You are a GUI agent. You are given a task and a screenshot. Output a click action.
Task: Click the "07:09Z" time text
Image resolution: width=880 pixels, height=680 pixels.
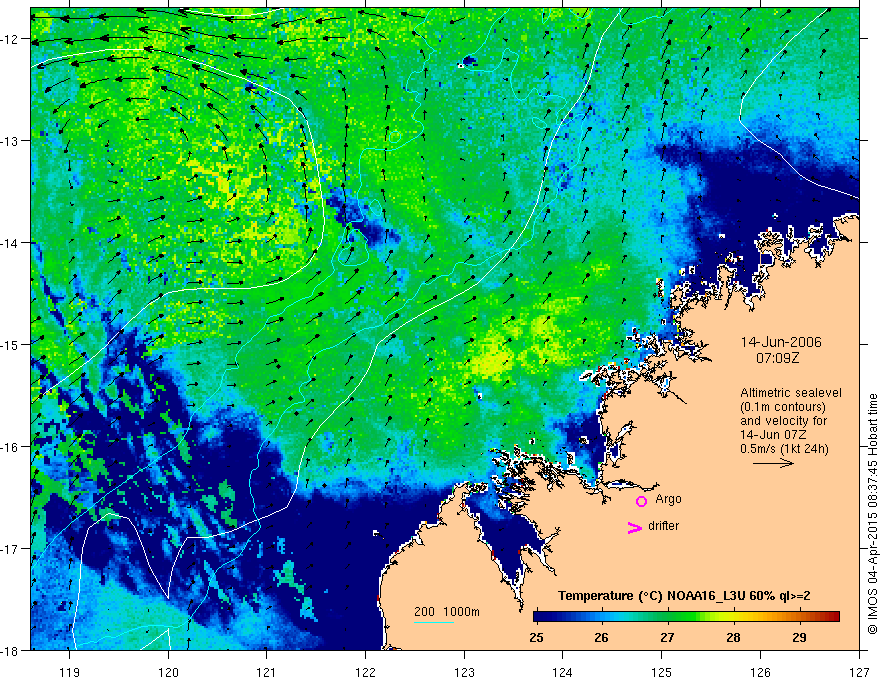tap(777, 358)
